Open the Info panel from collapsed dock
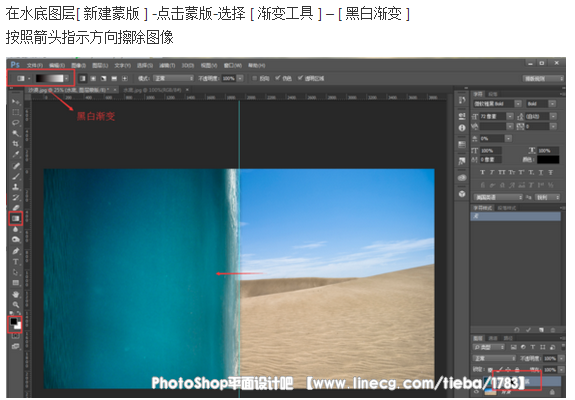Screen dimensions: 575x400 point(462,128)
